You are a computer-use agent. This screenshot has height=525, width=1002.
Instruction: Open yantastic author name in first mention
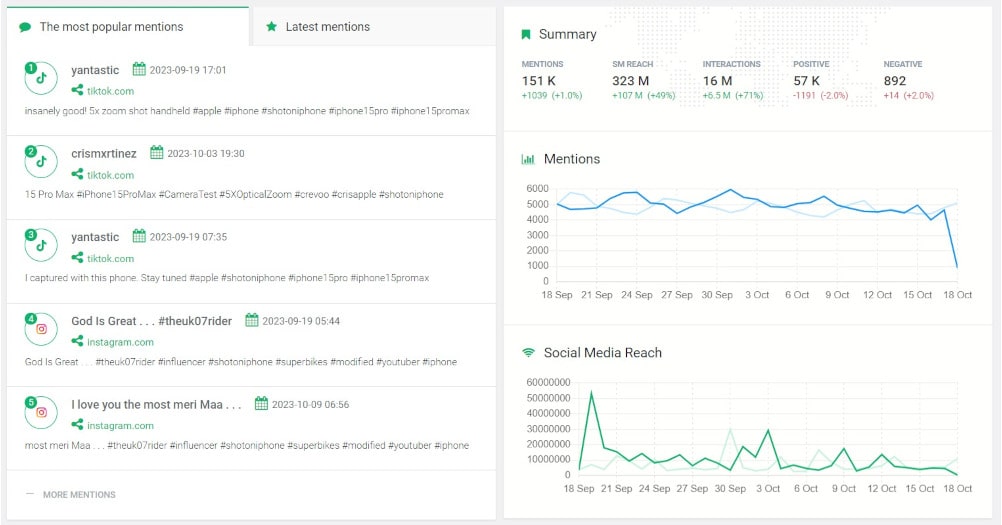pos(95,70)
